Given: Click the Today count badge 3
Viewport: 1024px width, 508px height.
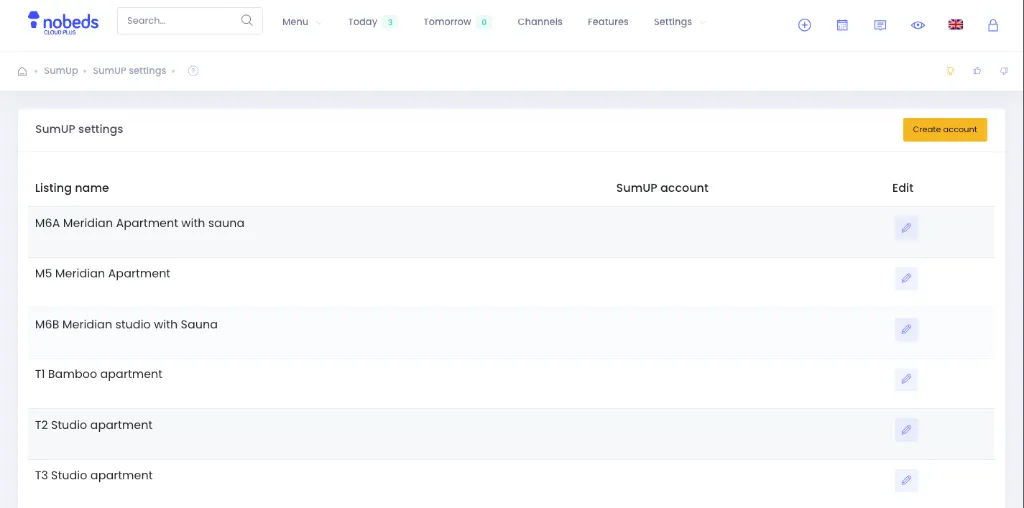Looking at the screenshot, I should click(x=390, y=22).
